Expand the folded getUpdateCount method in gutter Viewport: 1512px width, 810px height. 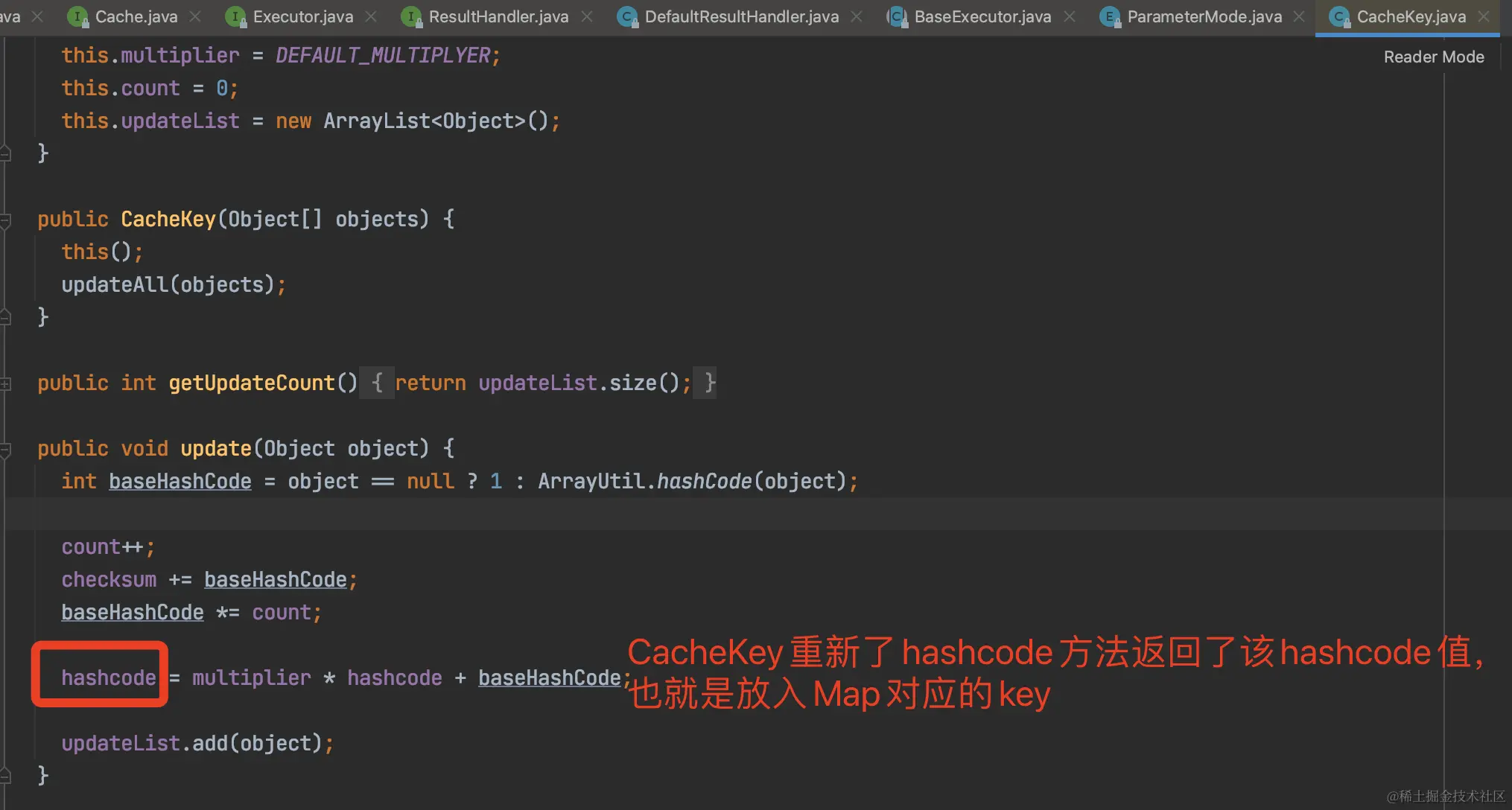(x=6, y=384)
